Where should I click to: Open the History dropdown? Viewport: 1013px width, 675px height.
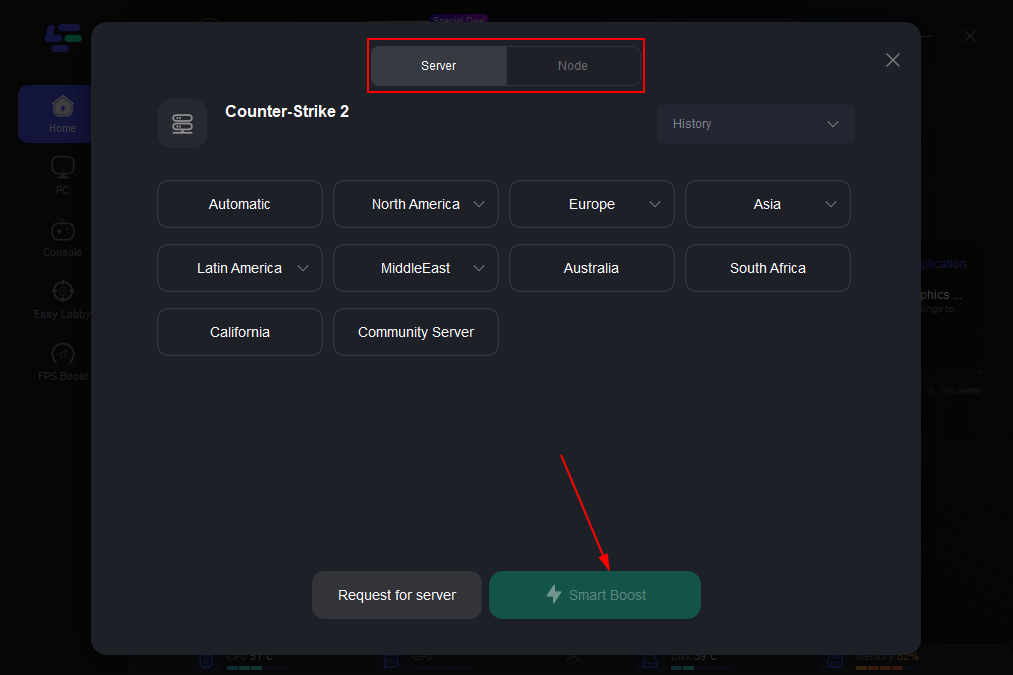(x=756, y=124)
